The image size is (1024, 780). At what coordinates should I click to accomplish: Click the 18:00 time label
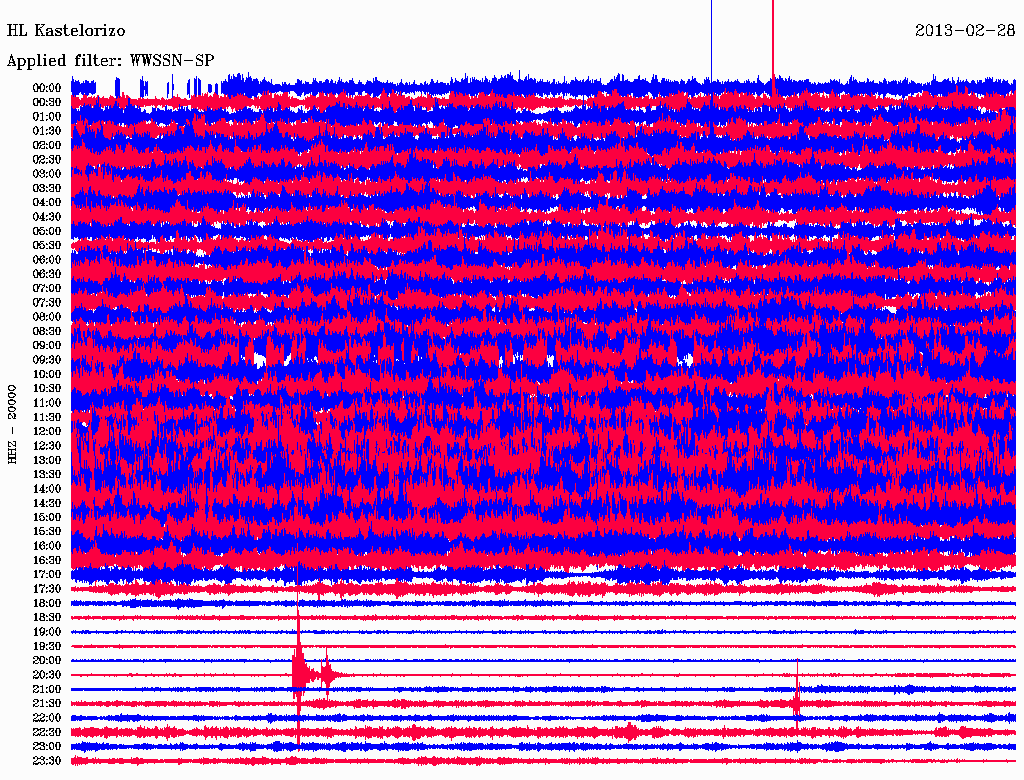47,603
